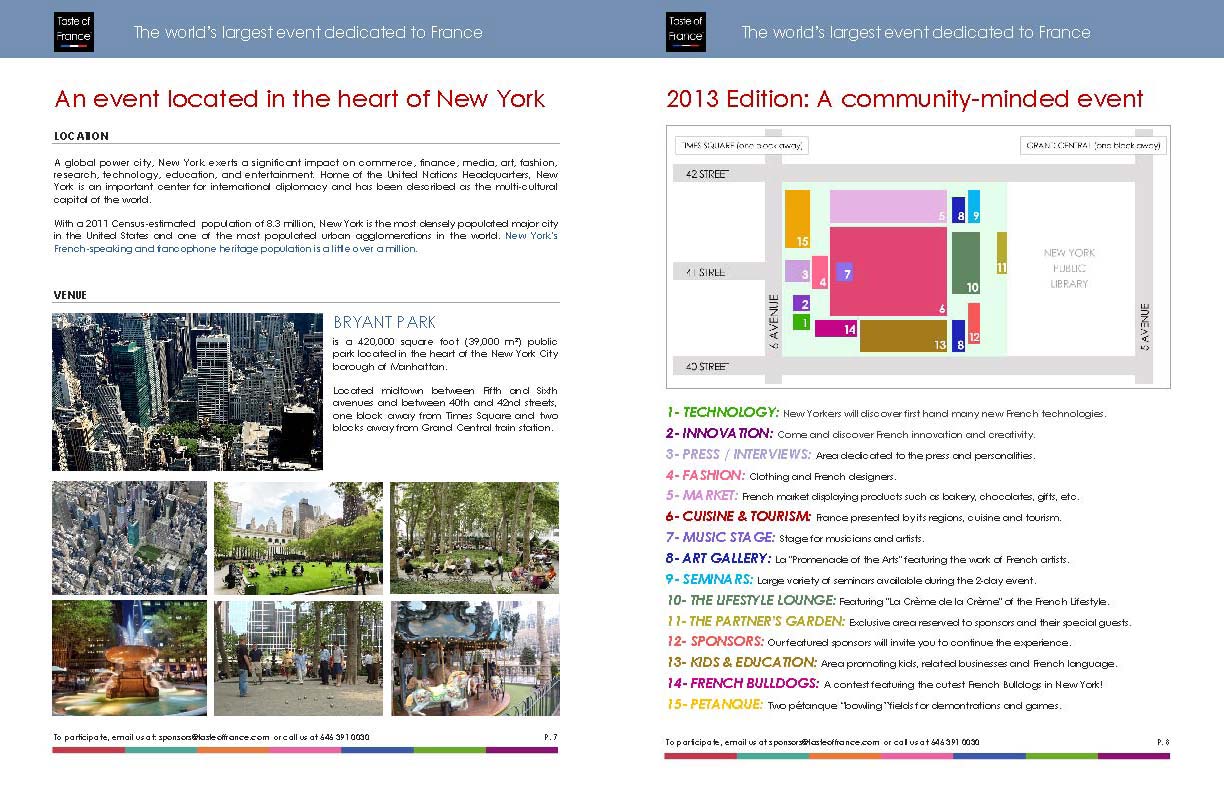The height and width of the screenshot is (792, 1224).
Task: Click the cyan Seminars zone 9 on the map
Action: (974, 205)
